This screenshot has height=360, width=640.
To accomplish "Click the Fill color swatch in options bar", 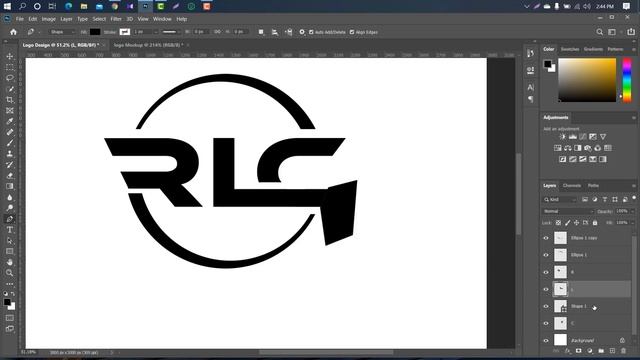I will click(95, 32).
